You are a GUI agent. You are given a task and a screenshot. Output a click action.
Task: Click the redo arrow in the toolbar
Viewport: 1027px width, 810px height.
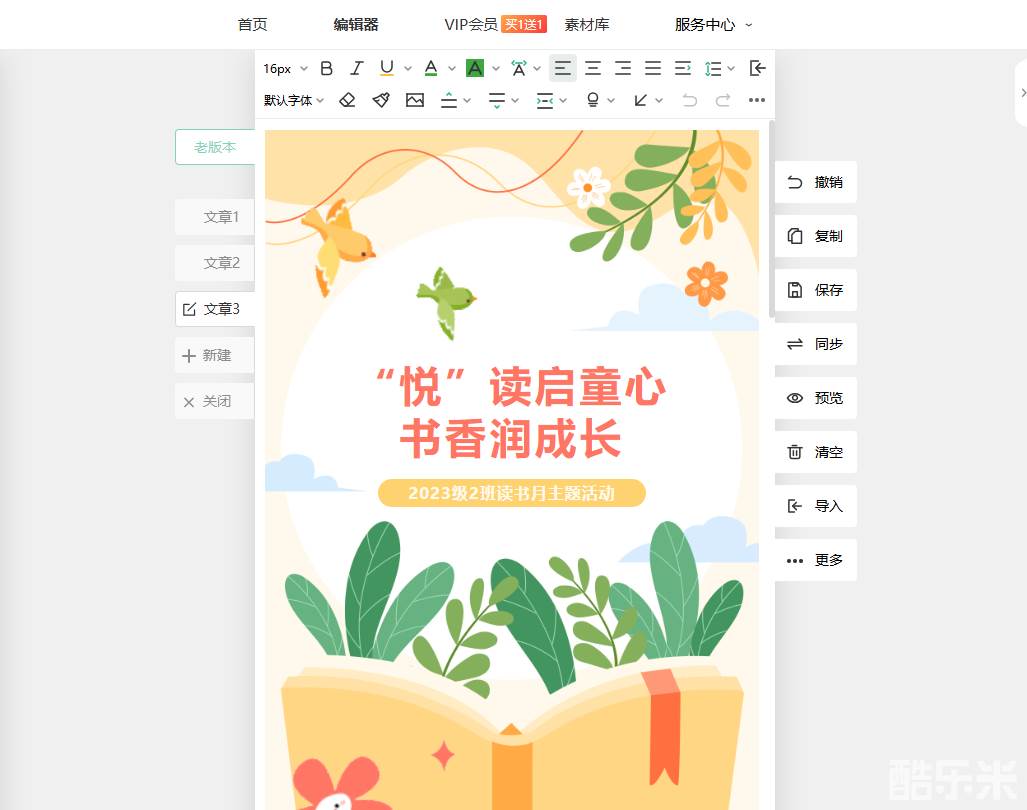point(723,100)
